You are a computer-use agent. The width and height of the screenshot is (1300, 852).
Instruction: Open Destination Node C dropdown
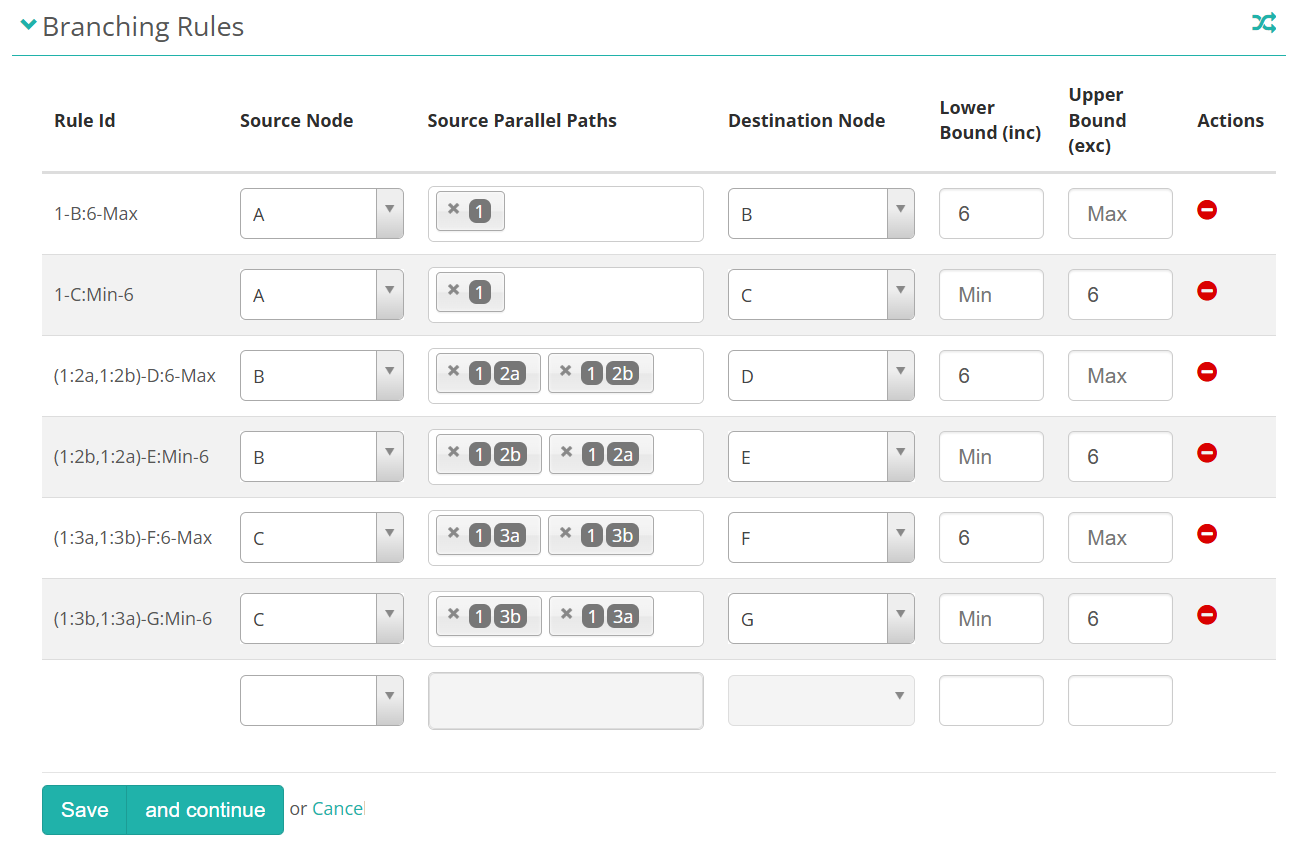coord(821,295)
